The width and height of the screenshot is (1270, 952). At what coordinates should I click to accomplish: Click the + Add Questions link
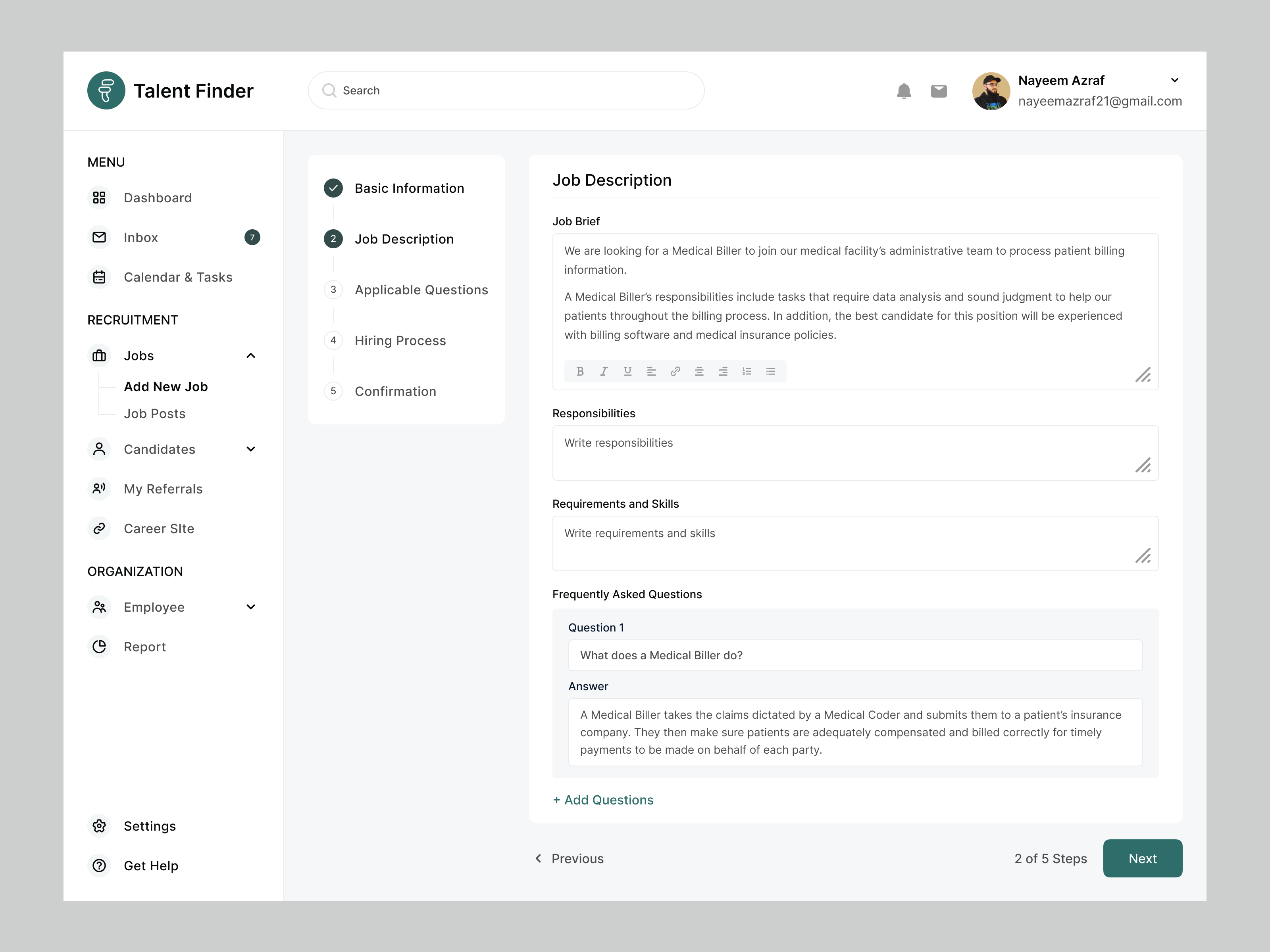(x=603, y=800)
